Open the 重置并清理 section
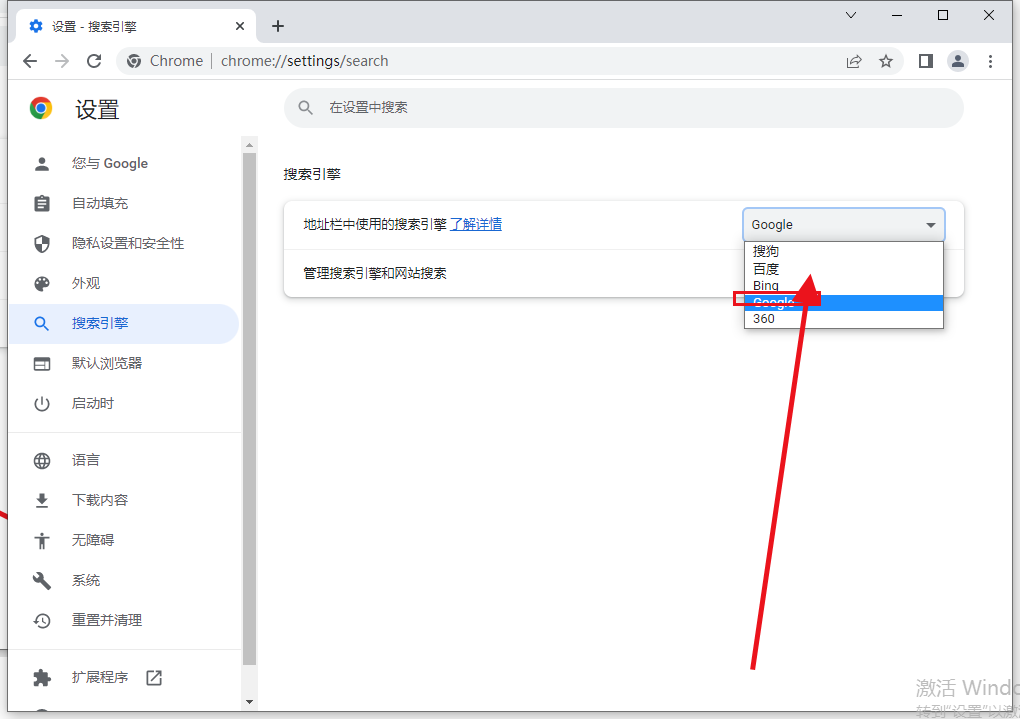The image size is (1020, 719). coord(124,621)
